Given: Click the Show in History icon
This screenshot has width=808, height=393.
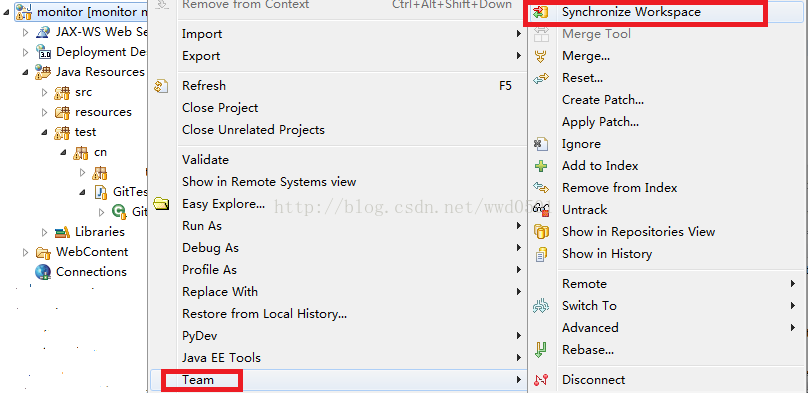Looking at the screenshot, I should point(541,254).
